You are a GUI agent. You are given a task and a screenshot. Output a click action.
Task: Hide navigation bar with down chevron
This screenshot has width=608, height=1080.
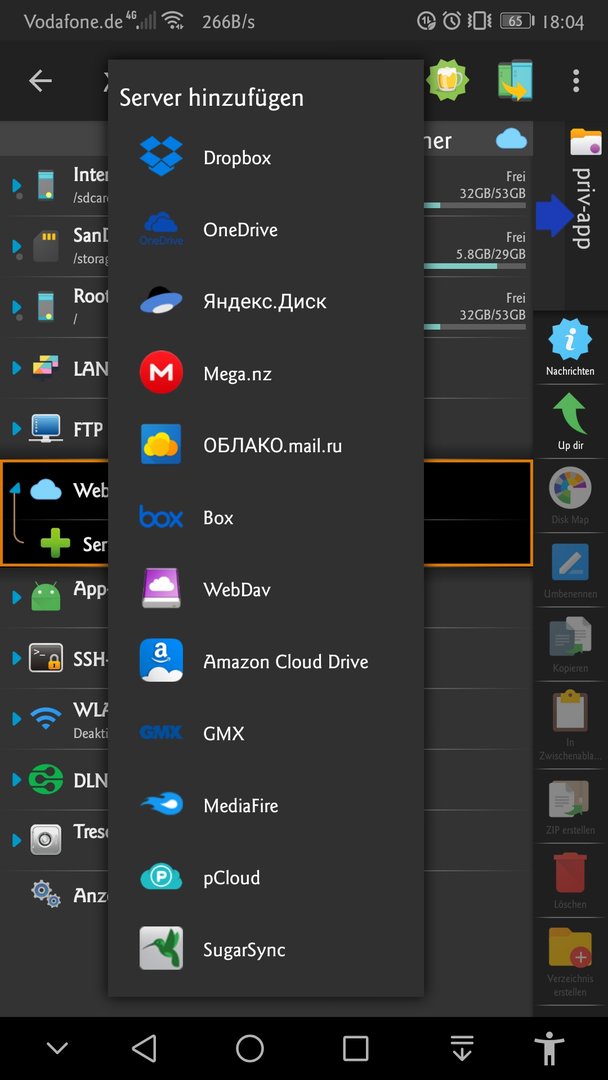click(57, 1048)
